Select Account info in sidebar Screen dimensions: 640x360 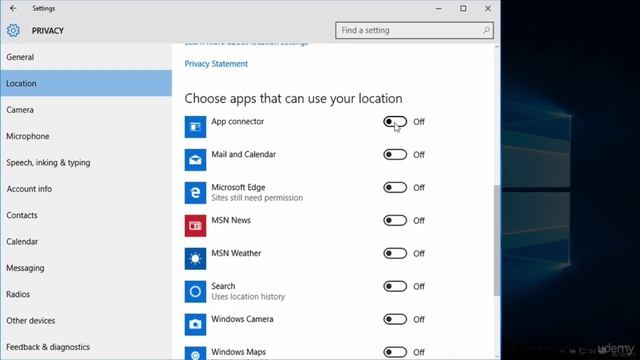86,189
